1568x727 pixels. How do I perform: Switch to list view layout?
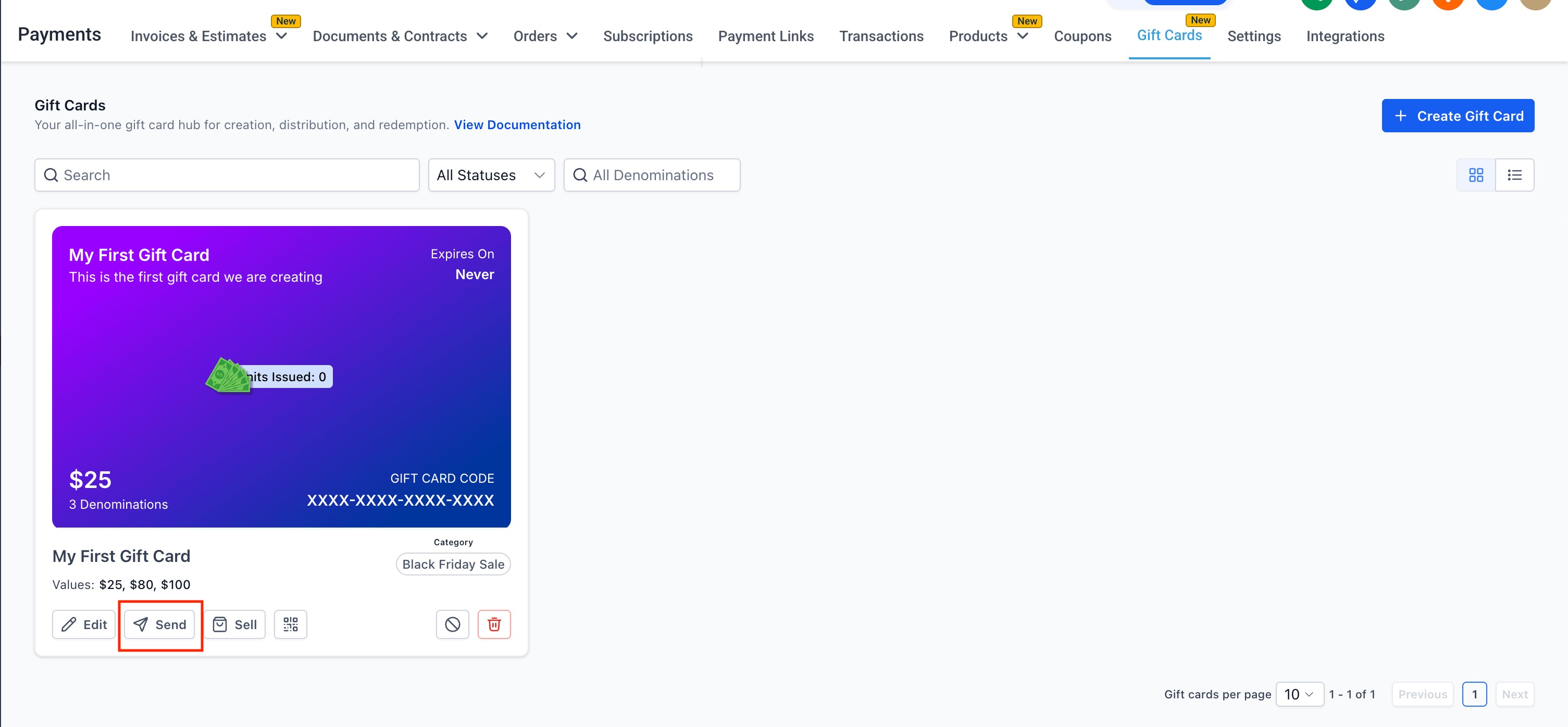point(1514,175)
